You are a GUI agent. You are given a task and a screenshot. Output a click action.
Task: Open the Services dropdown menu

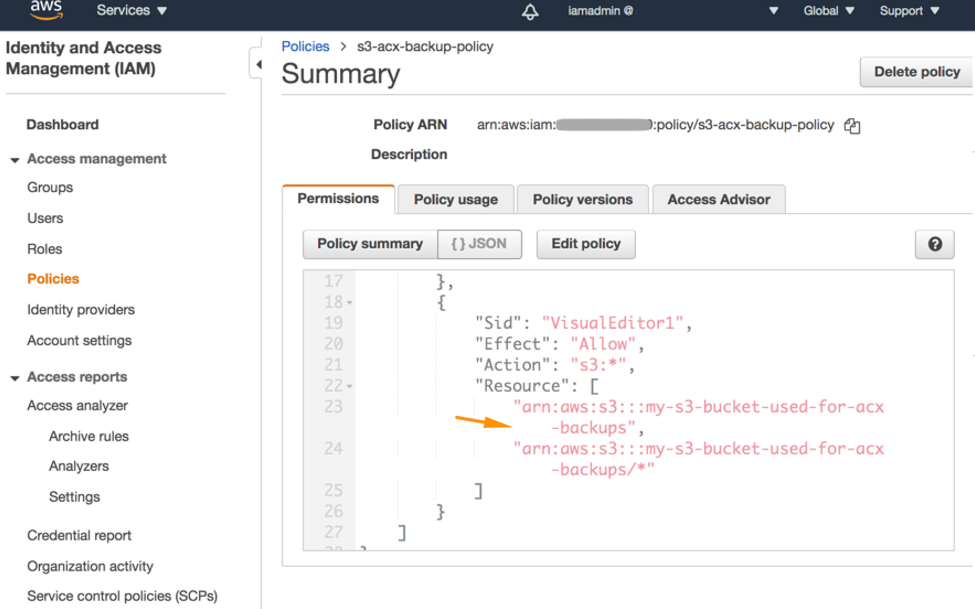(x=132, y=11)
